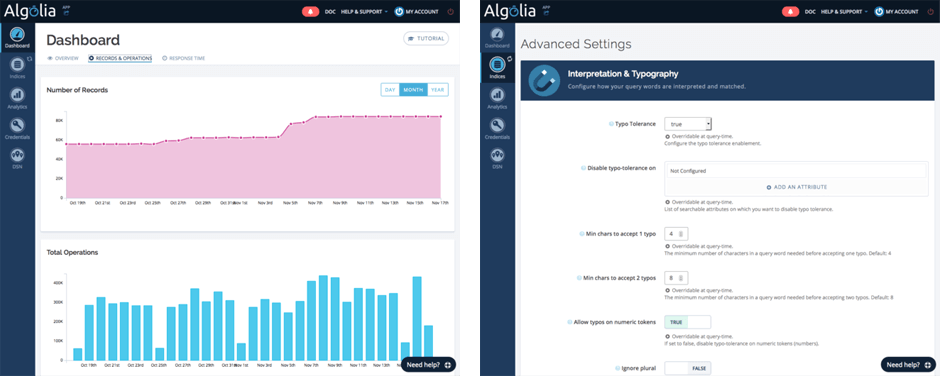940x376 pixels.
Task: Click APP switcher icon in right window header
Action: point(547,10)
